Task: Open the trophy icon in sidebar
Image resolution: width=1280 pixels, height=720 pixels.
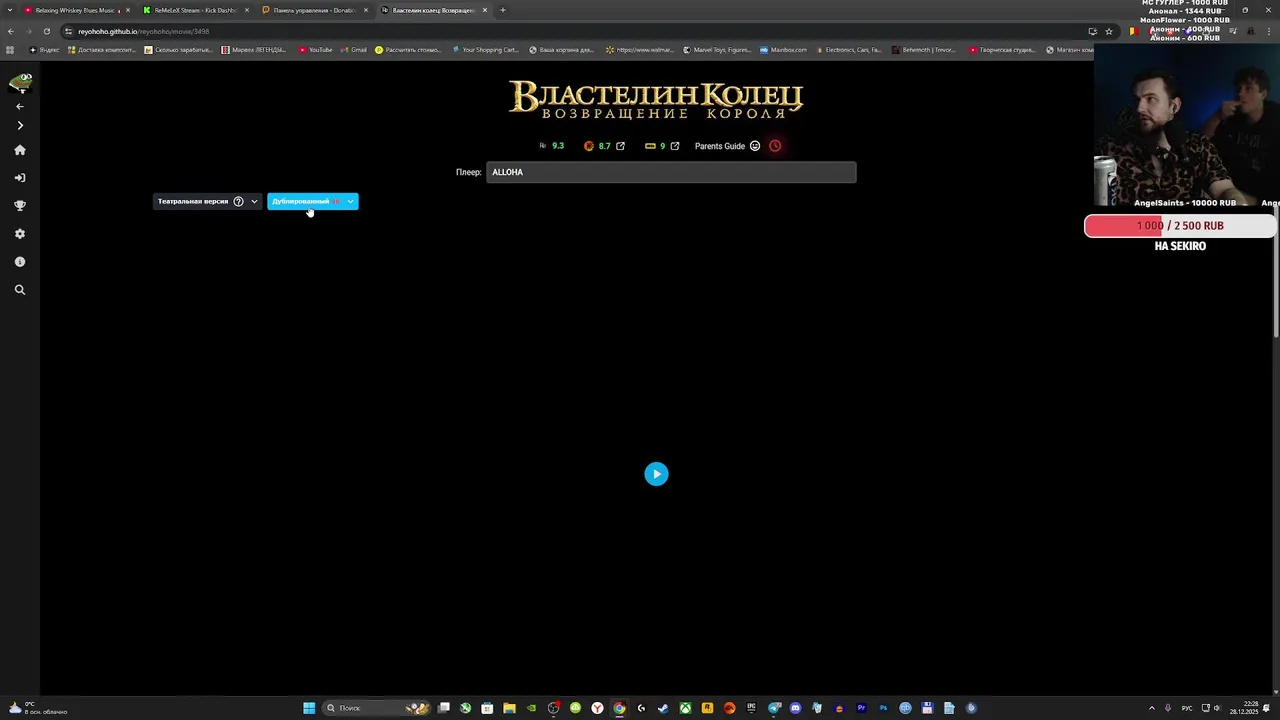Action: coord(19,206)
